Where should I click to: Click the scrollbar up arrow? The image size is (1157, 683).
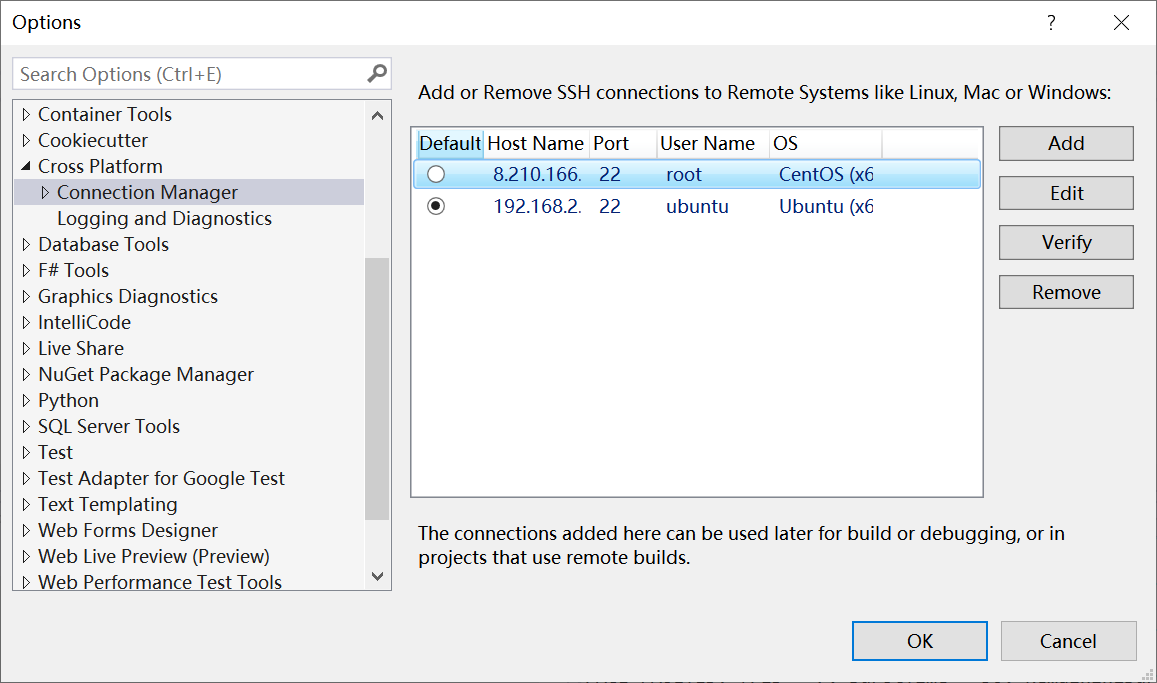378,115
